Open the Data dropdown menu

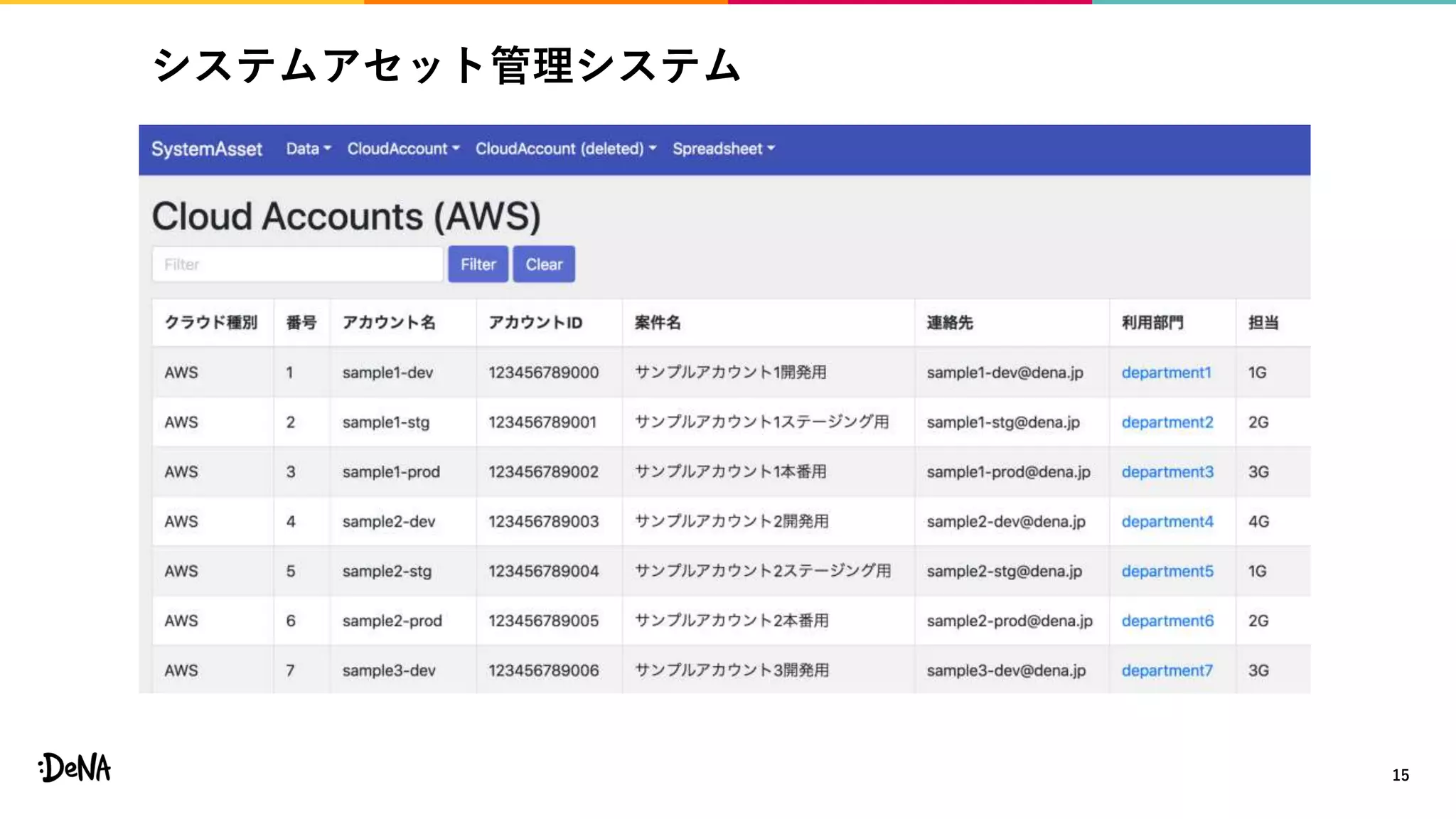coord(309,149)
